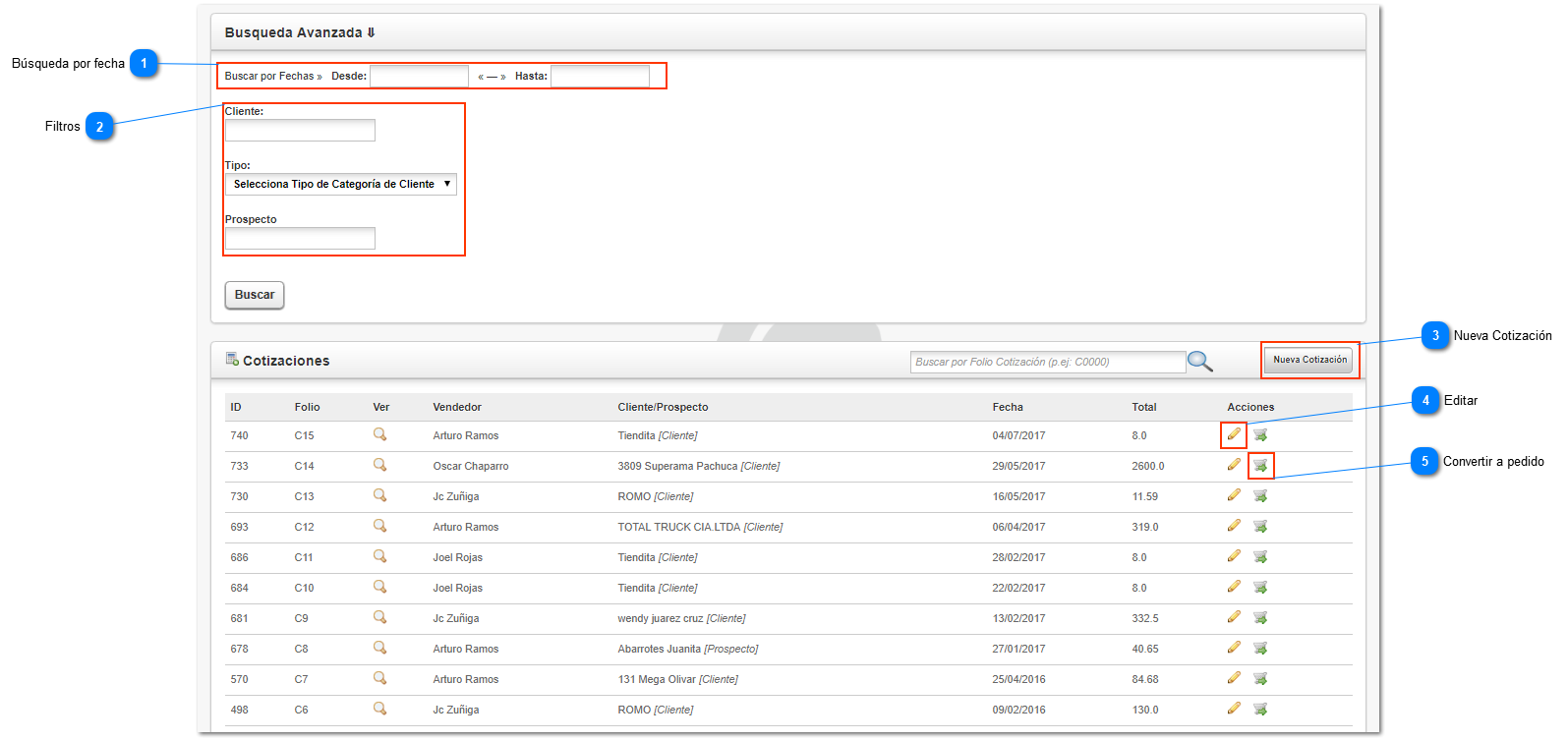Select the TOTAL TRUCK CIA.LTDA client cell
Image resolution: width=1568 pixels, height=741 pixels.
click(700, 527)
